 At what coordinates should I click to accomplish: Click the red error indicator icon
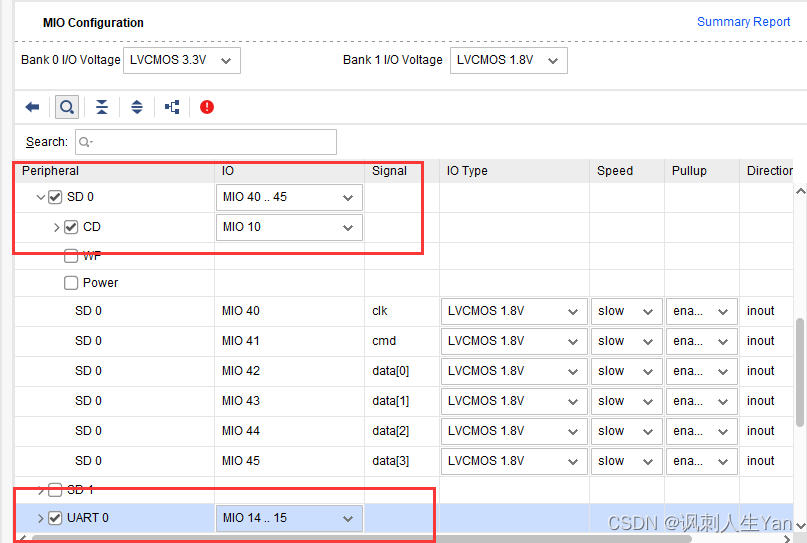click(207, 107)
